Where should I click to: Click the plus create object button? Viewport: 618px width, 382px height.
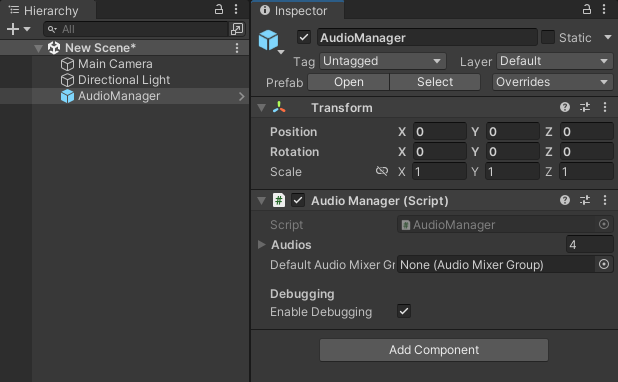coord(13,29)
